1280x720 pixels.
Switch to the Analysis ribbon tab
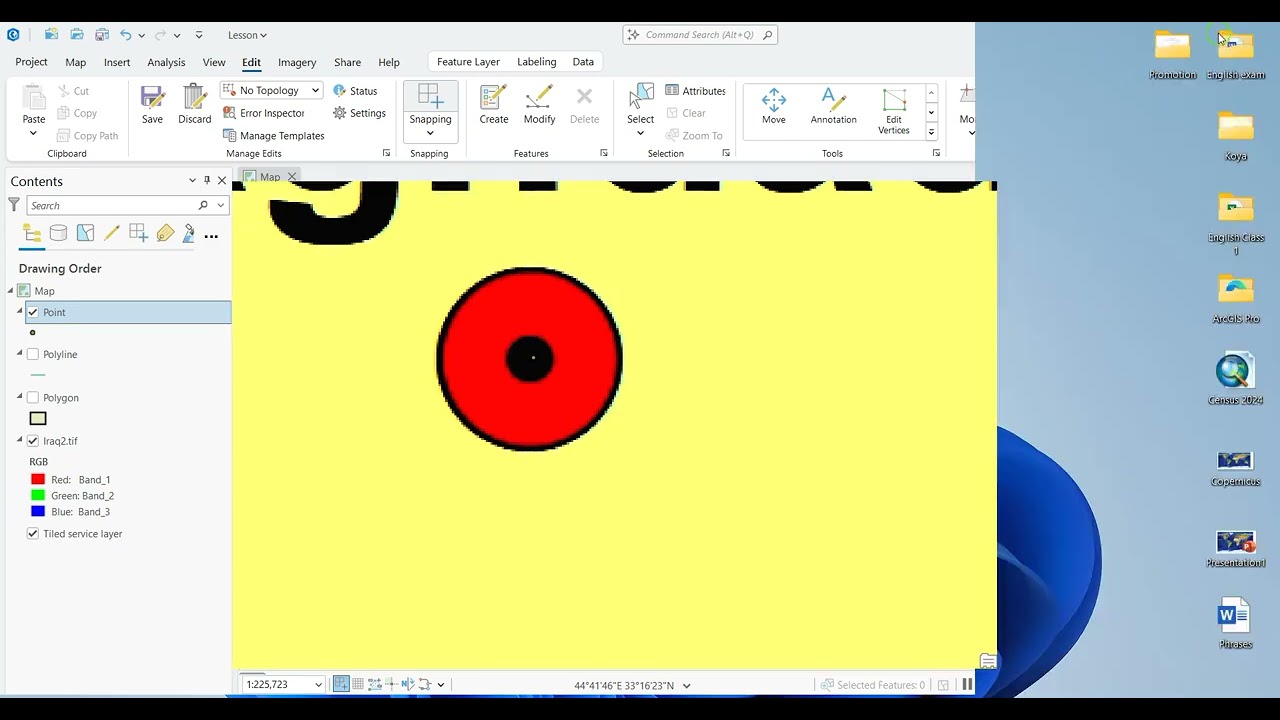(x=166, y=62)
